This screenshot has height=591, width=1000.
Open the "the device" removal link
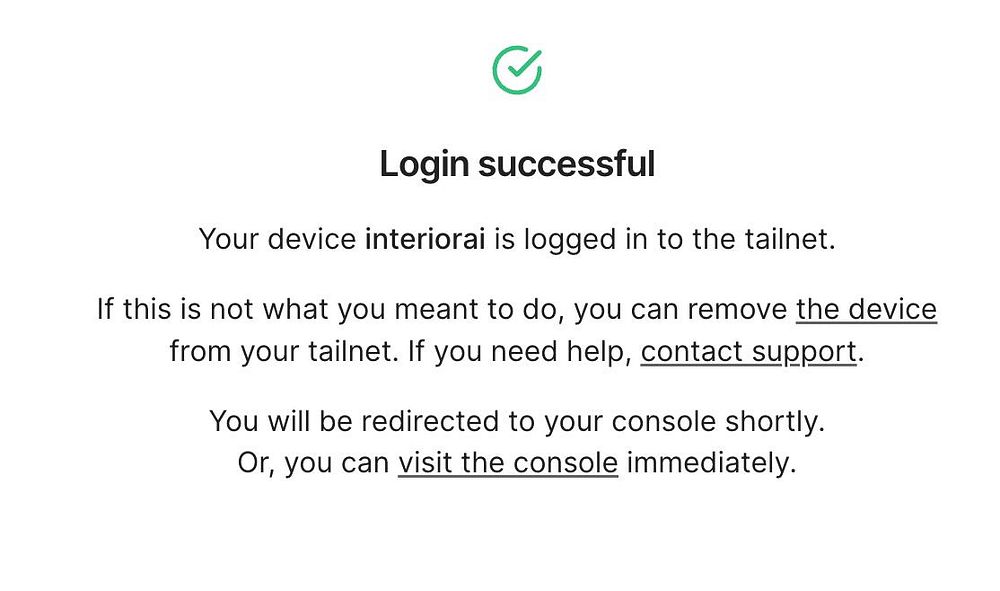point(866,309)
